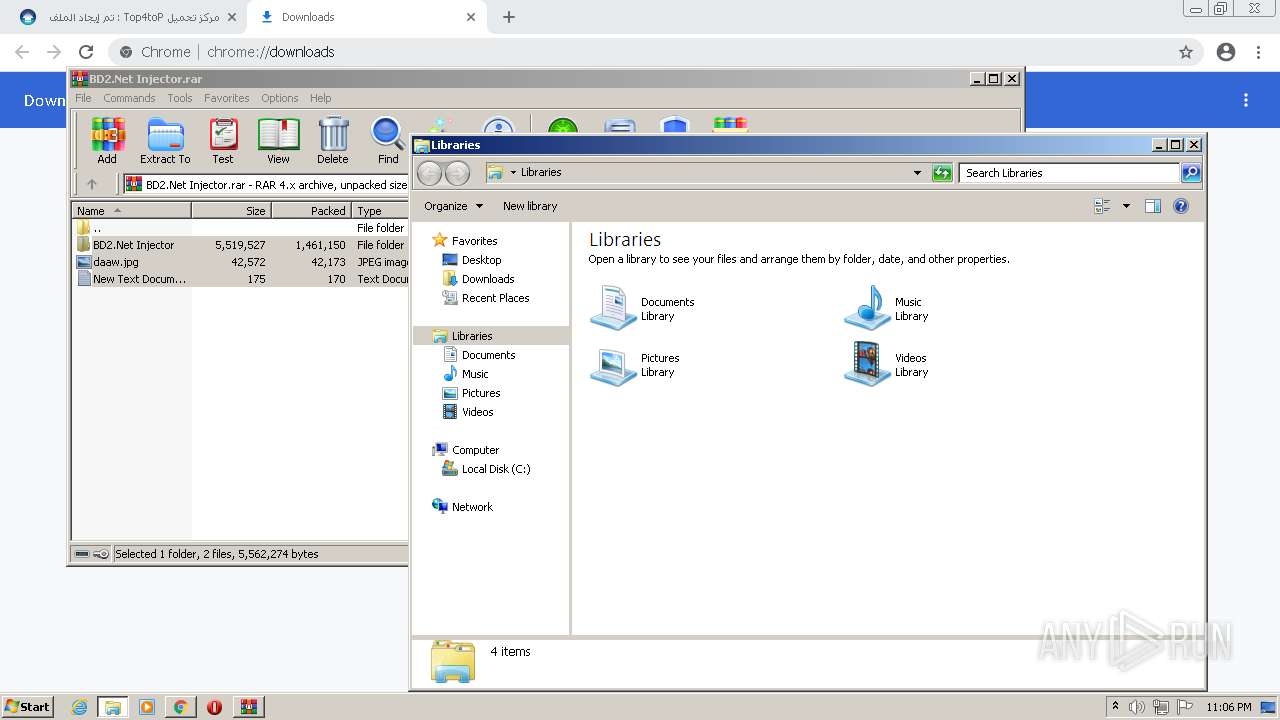
Task: Click the Delete trash icon in WinRAR
Action: [x=333, y=140]
